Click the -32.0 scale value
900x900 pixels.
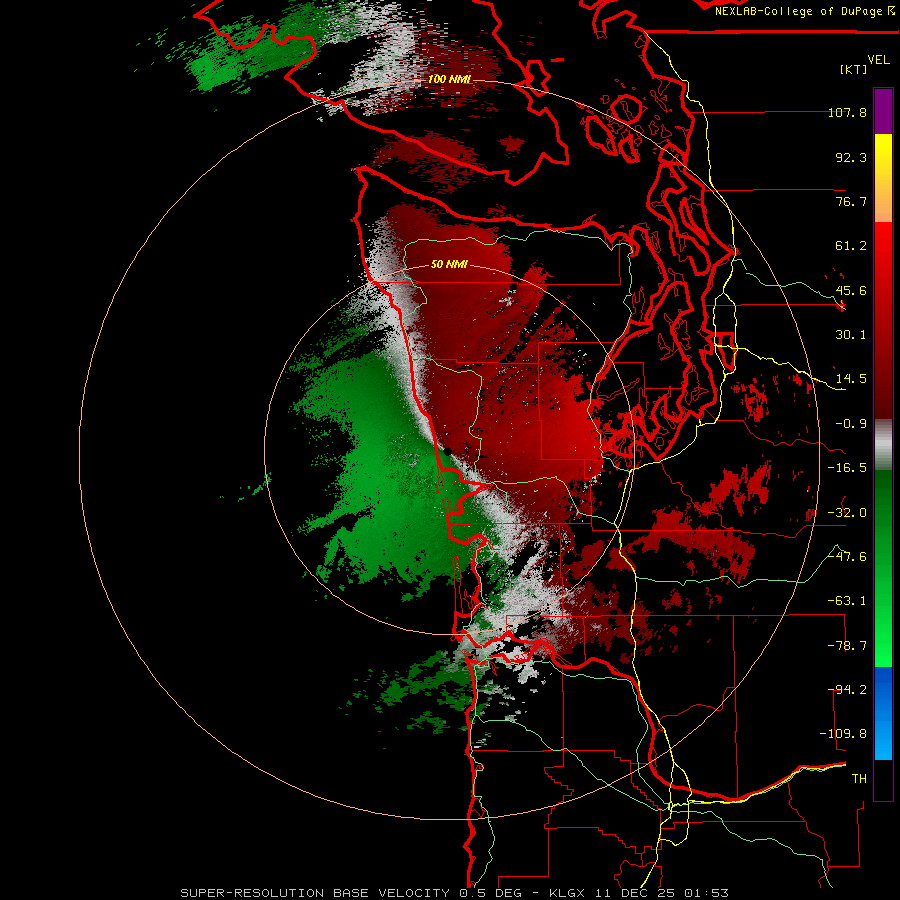[x=847, y=513]
